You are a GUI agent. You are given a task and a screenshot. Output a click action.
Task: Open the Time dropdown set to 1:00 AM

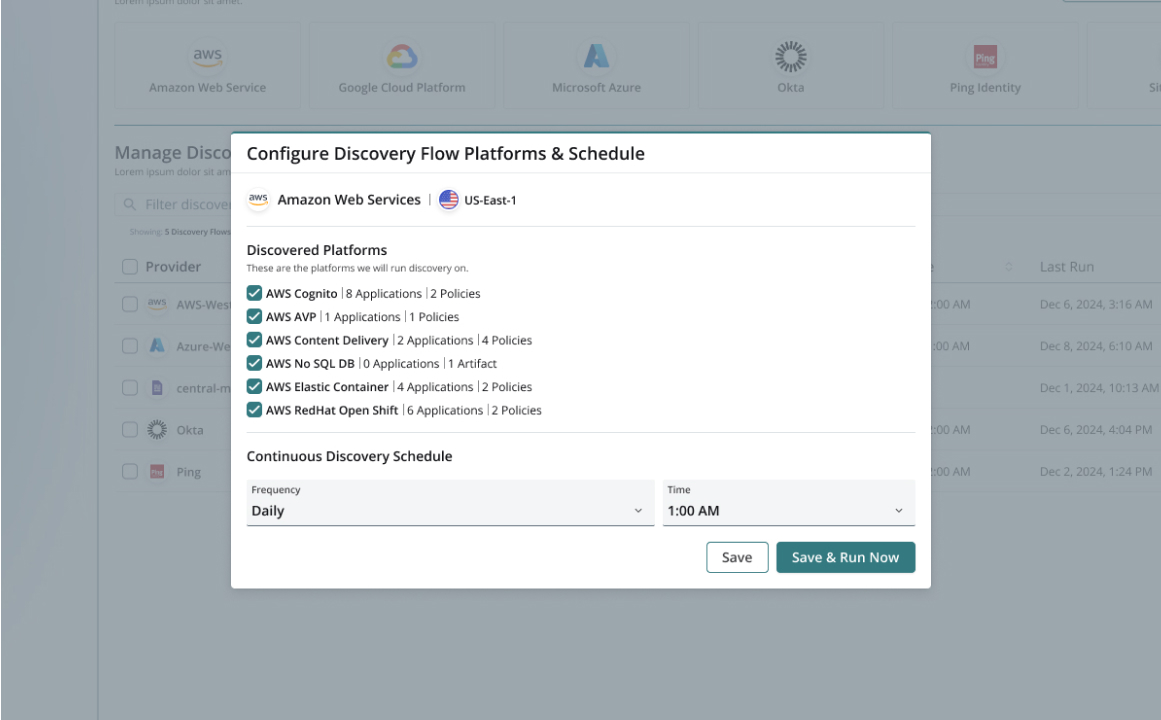789,503
